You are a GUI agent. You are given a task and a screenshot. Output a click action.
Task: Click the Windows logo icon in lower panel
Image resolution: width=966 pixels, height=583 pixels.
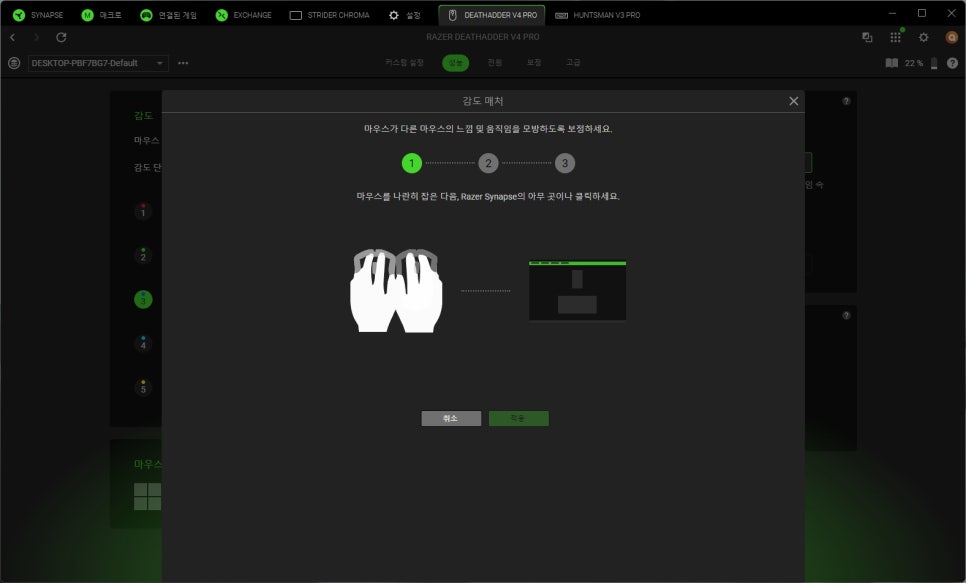(x=147, y=496)
